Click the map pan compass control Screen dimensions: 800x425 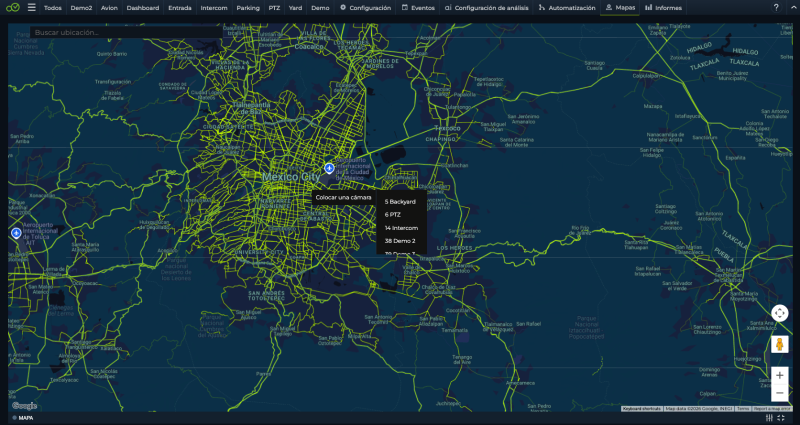point(780,313)
